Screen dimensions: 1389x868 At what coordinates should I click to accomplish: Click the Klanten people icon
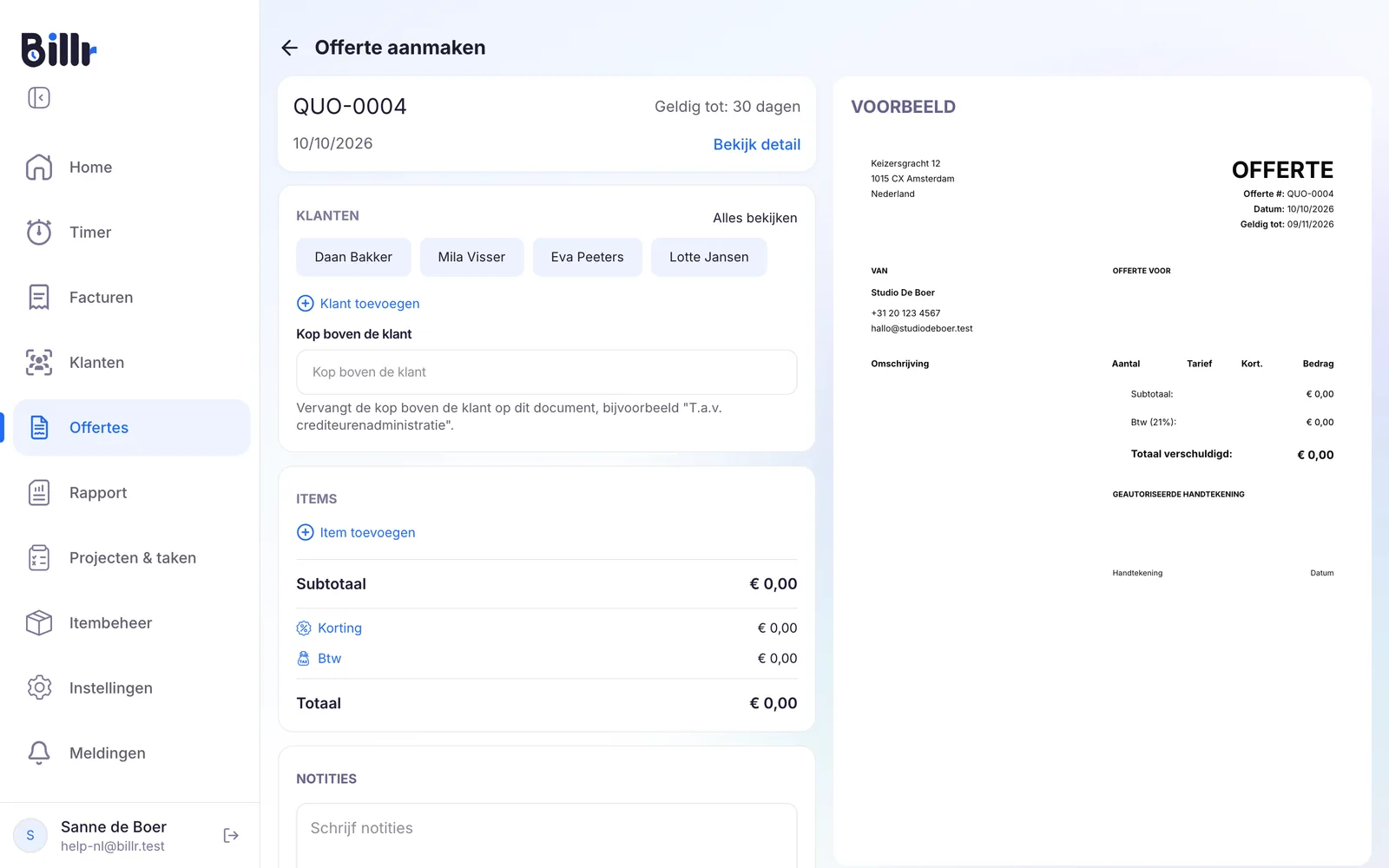39,362
